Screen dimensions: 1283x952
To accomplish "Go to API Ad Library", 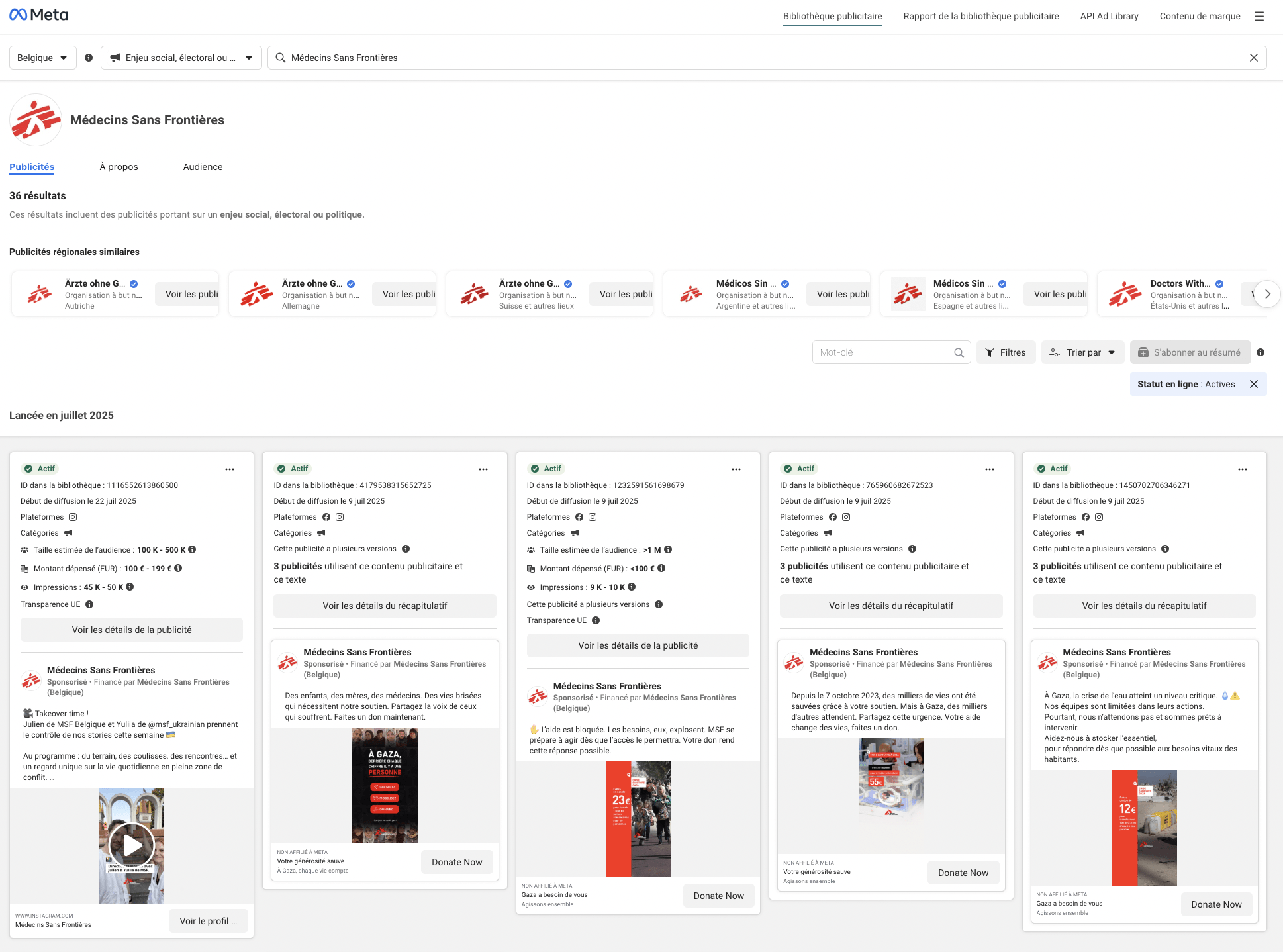I will (x=1110, y=16).
